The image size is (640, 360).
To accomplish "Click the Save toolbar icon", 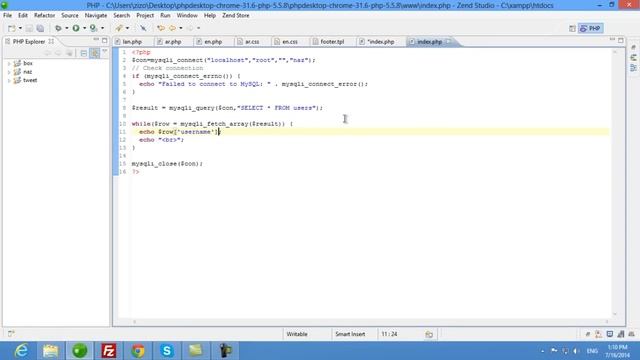I will tap(29, 28).
